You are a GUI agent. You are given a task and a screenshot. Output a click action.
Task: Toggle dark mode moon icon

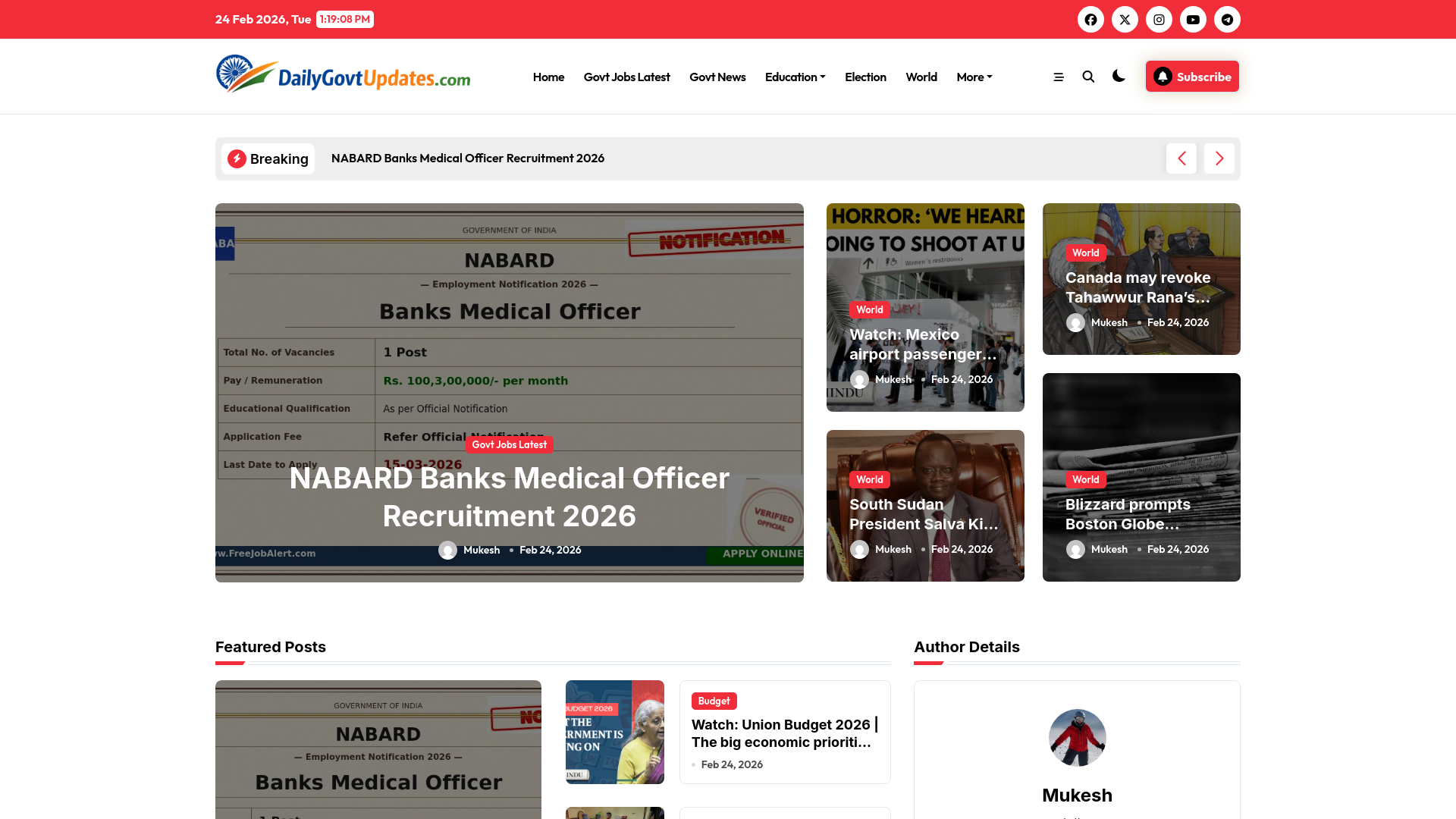[x=1119, y=76]
